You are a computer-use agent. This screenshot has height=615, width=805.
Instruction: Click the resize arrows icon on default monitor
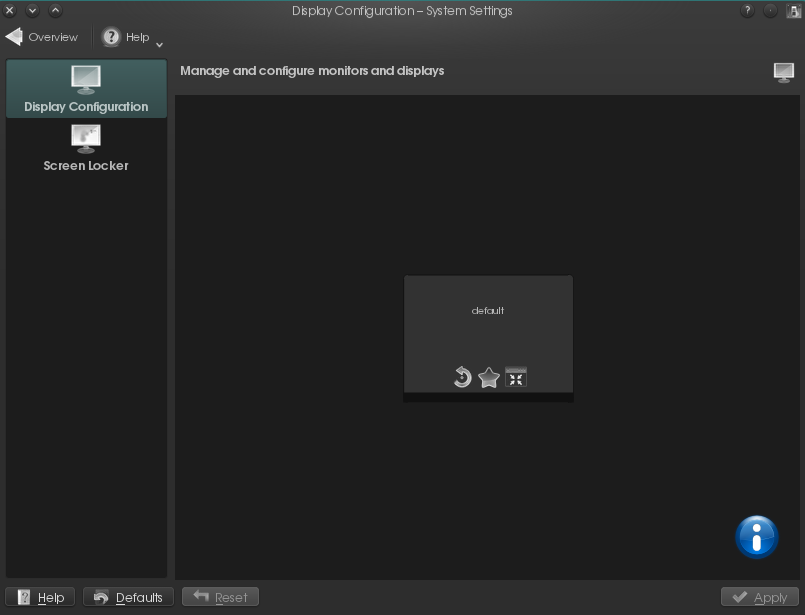pos(516,377)
